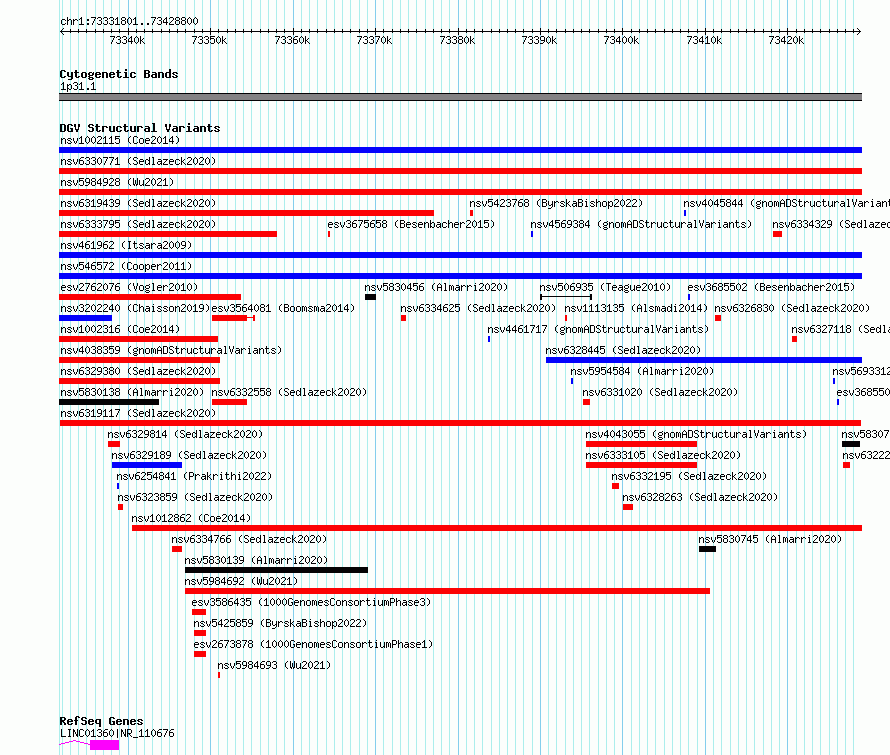
Task: Click the nsv546572 (Cooper2011) label
Action: point(126,266)
